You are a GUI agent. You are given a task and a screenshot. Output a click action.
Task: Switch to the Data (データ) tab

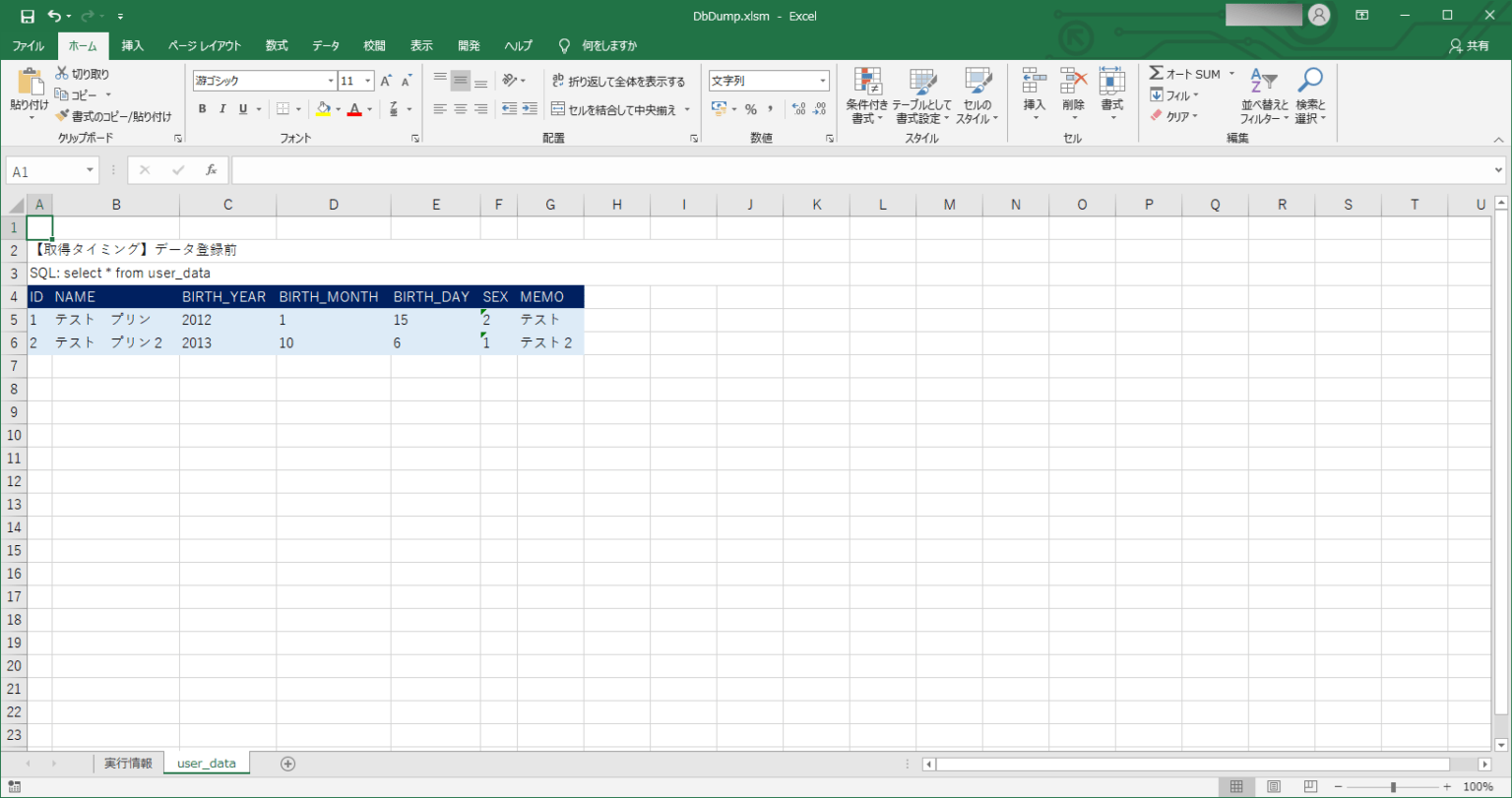point(326,46)
